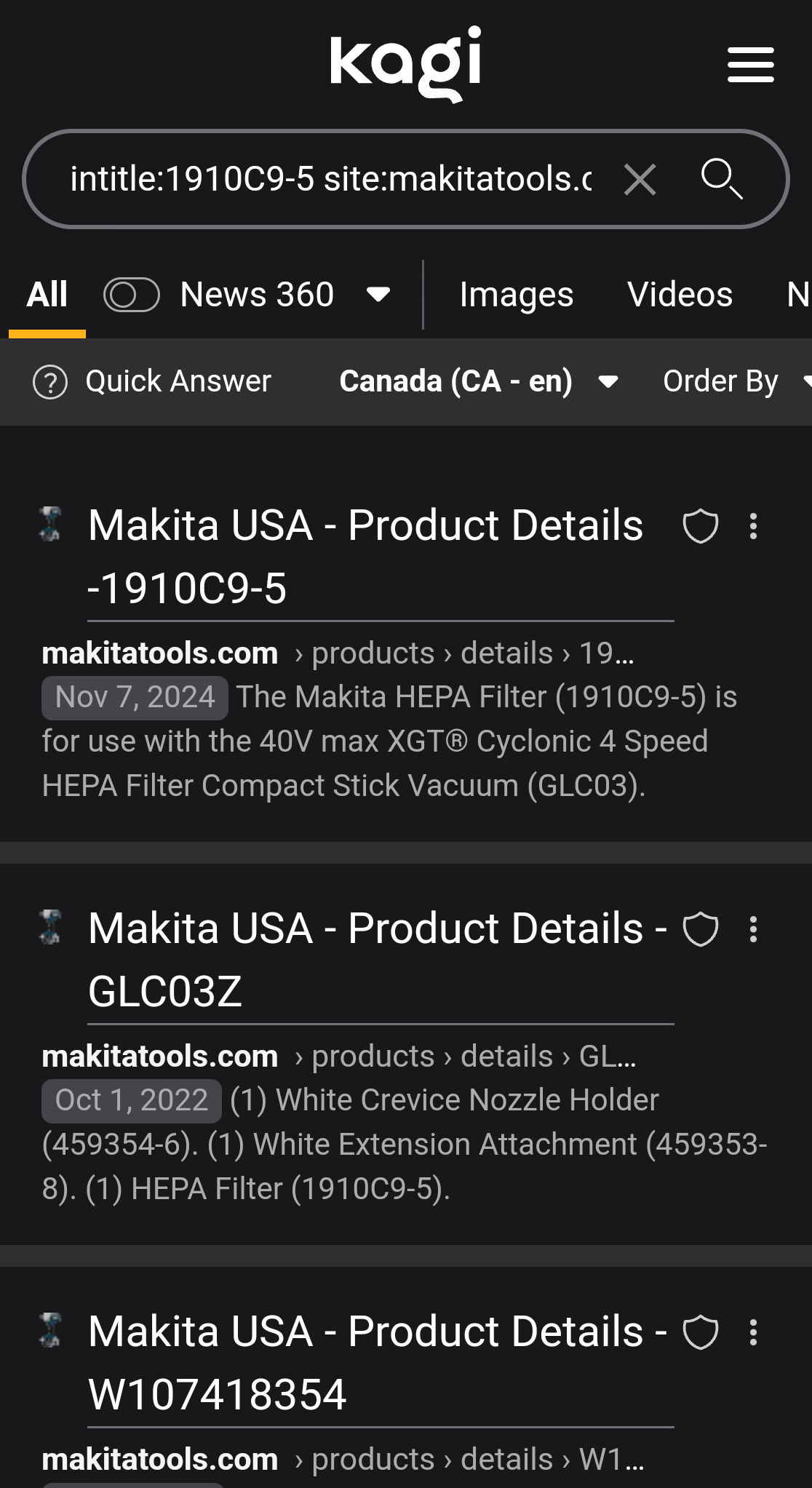This screenshot has height=1488, width=812.
Task: Open the hamburger menu
Action: 750,65
